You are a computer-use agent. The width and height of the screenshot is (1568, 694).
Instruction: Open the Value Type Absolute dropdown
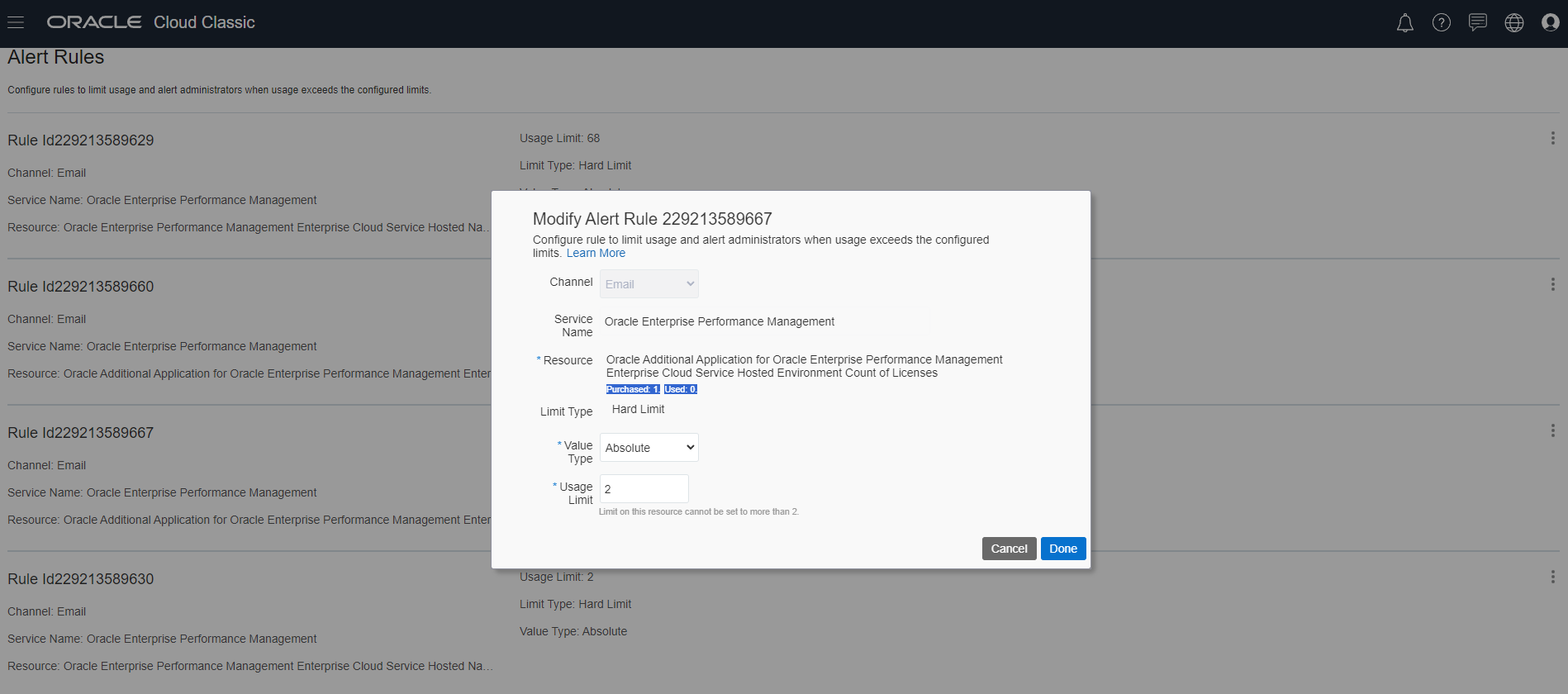(x=649, y=448)
